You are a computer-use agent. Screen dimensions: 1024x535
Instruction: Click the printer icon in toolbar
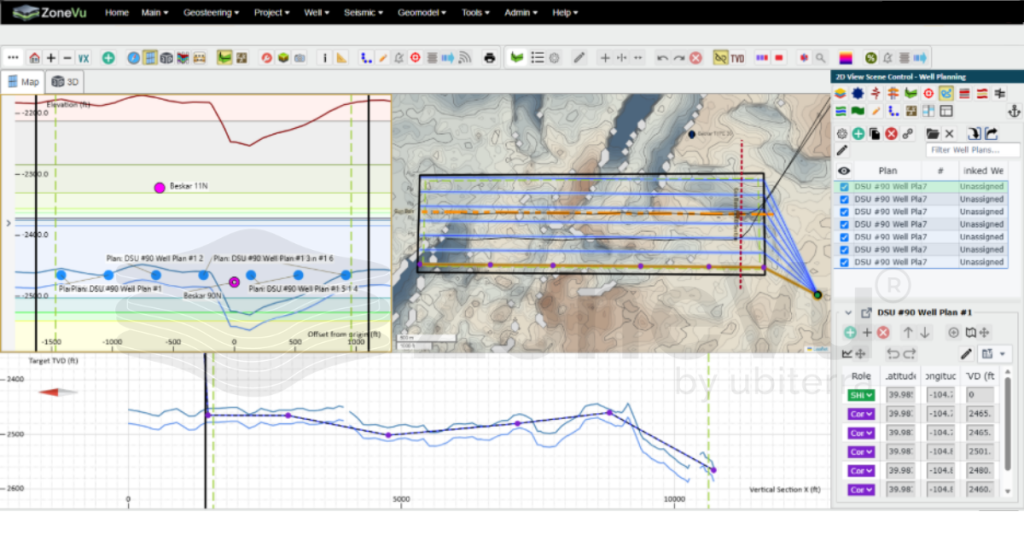coord(489,58)
